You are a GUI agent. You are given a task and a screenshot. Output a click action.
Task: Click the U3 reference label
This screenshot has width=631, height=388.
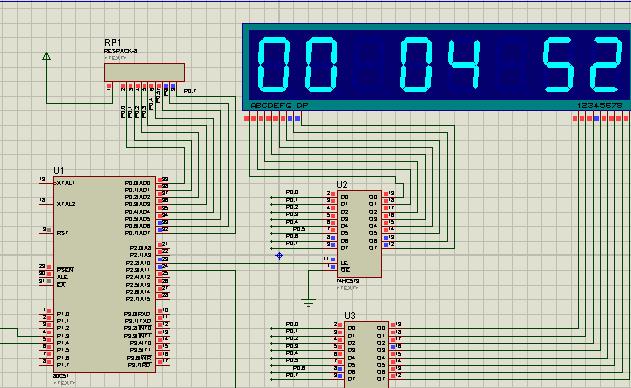(350, 315)
